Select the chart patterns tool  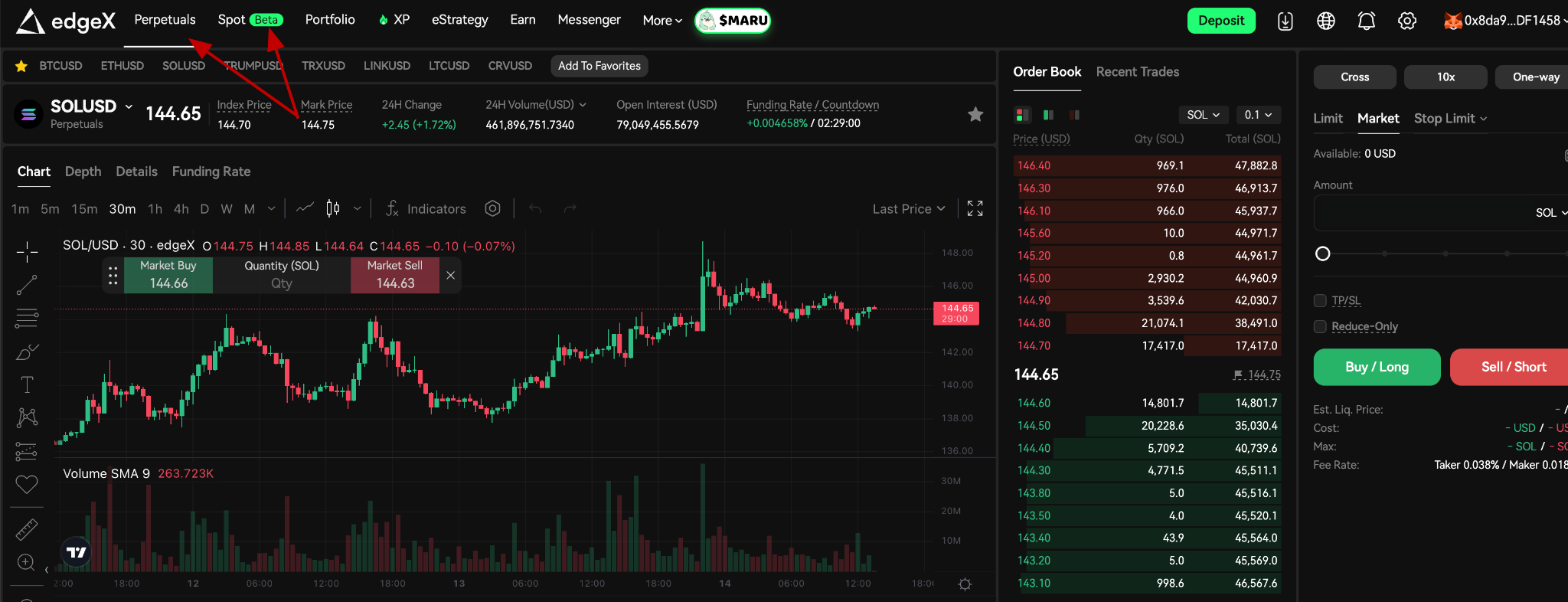tap(27, 417)
